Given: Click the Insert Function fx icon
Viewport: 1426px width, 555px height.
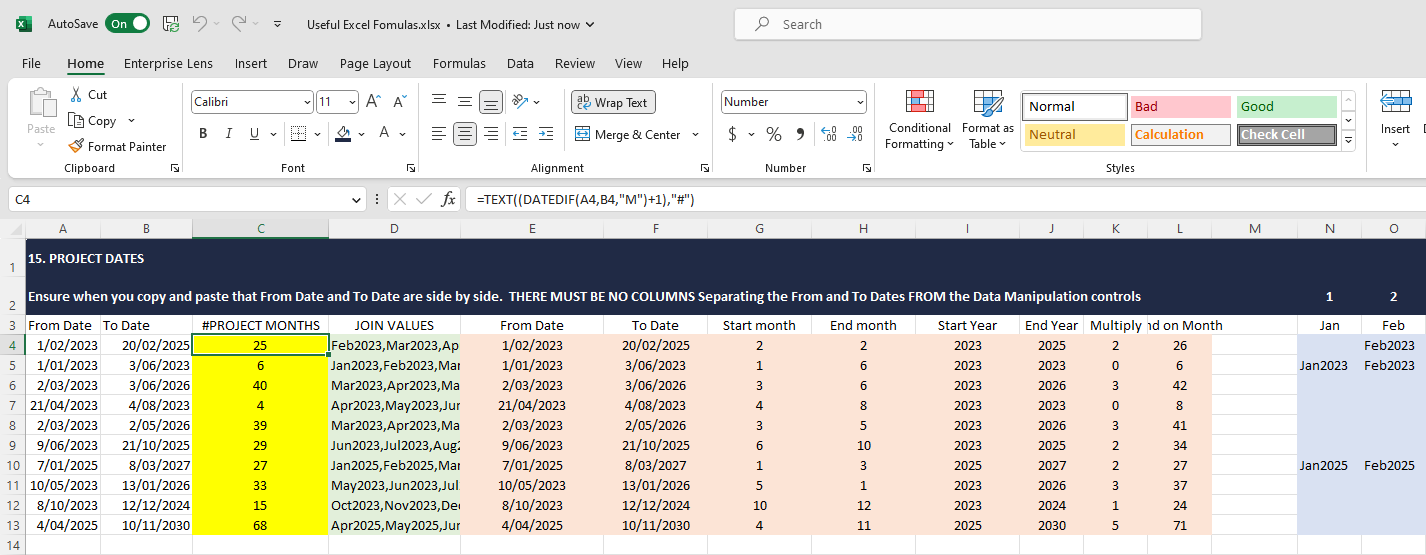Looking at the screenshot, I should [448, 199].
